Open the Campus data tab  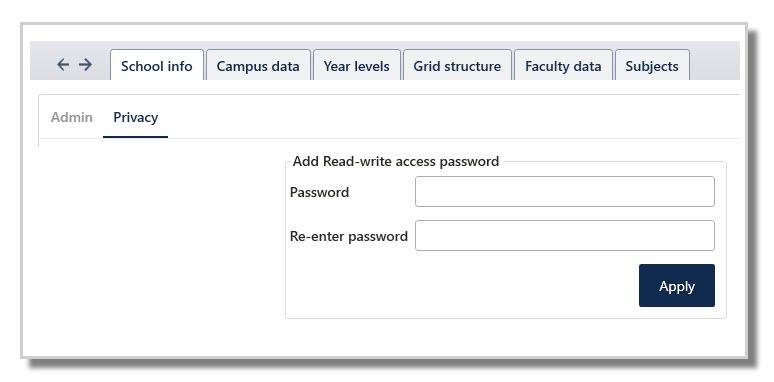pos(258,65)
